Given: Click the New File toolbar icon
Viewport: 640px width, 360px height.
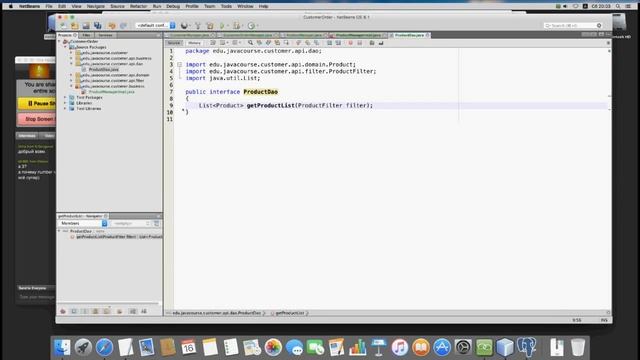Looking at the screenshot, I should pos(62,26).
